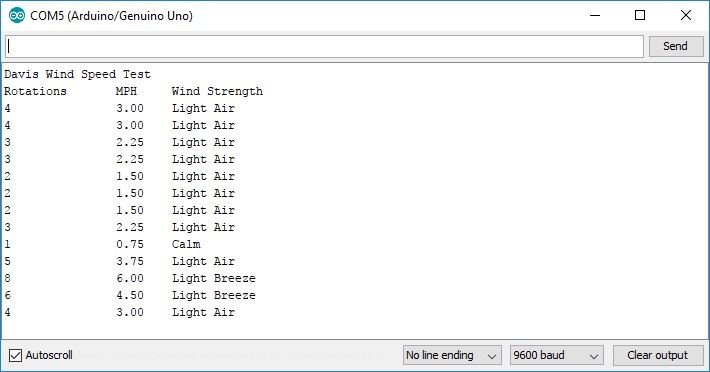Close the COM5 serial monitor window
This screenshot has height=372, width=710.
pos(686,15)
